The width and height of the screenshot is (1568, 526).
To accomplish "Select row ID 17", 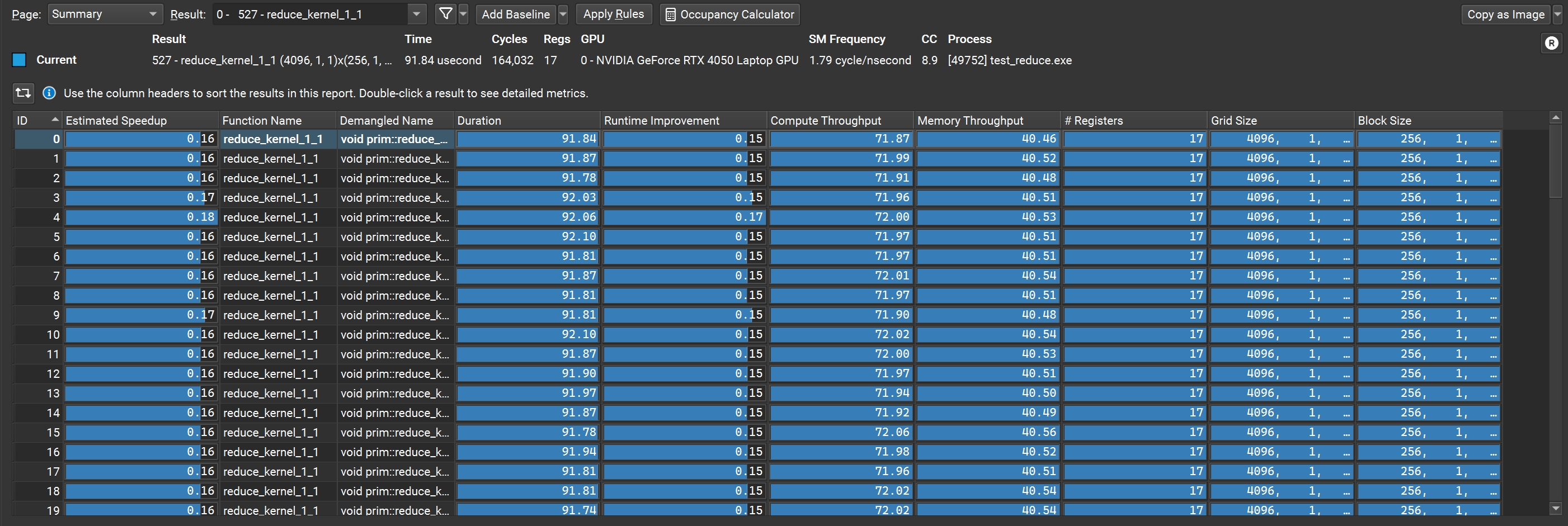I will point(757,471).
